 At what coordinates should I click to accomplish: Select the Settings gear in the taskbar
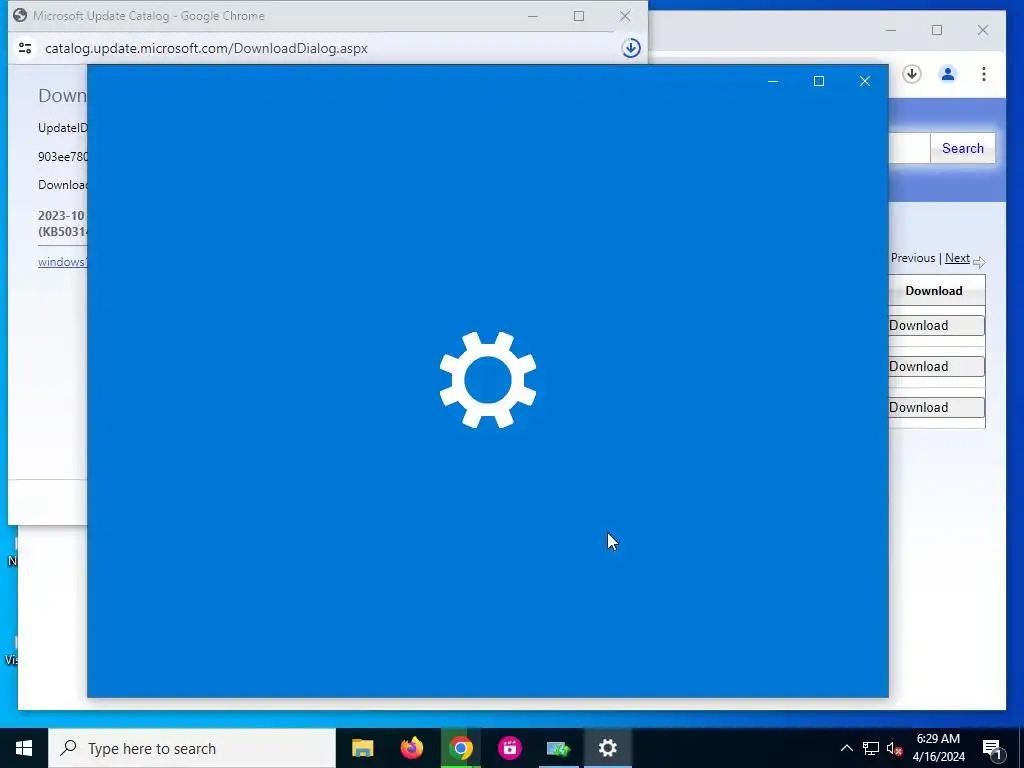pos(607,748)
